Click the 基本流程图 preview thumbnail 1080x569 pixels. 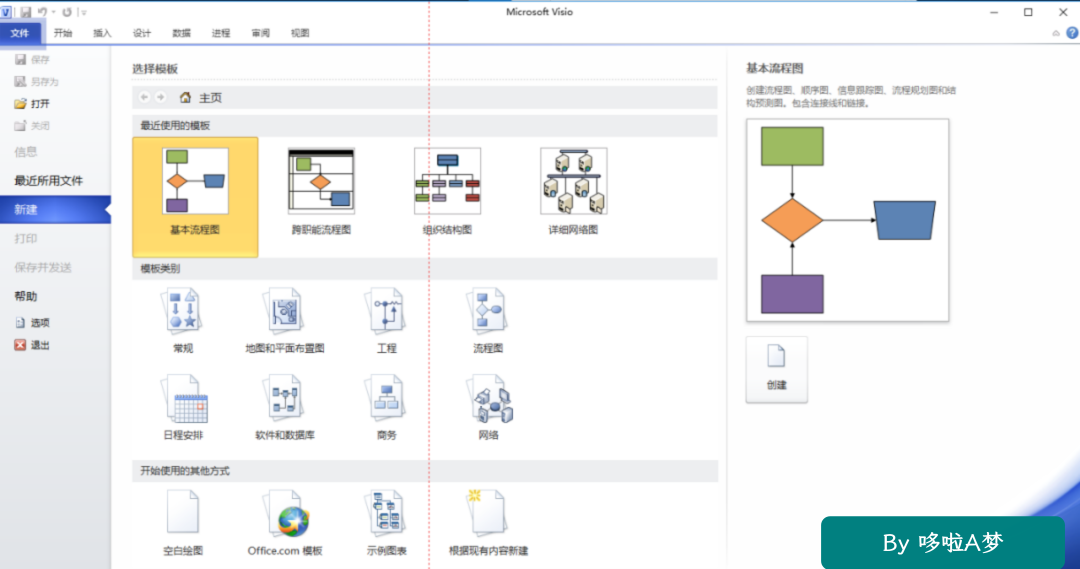847,220
